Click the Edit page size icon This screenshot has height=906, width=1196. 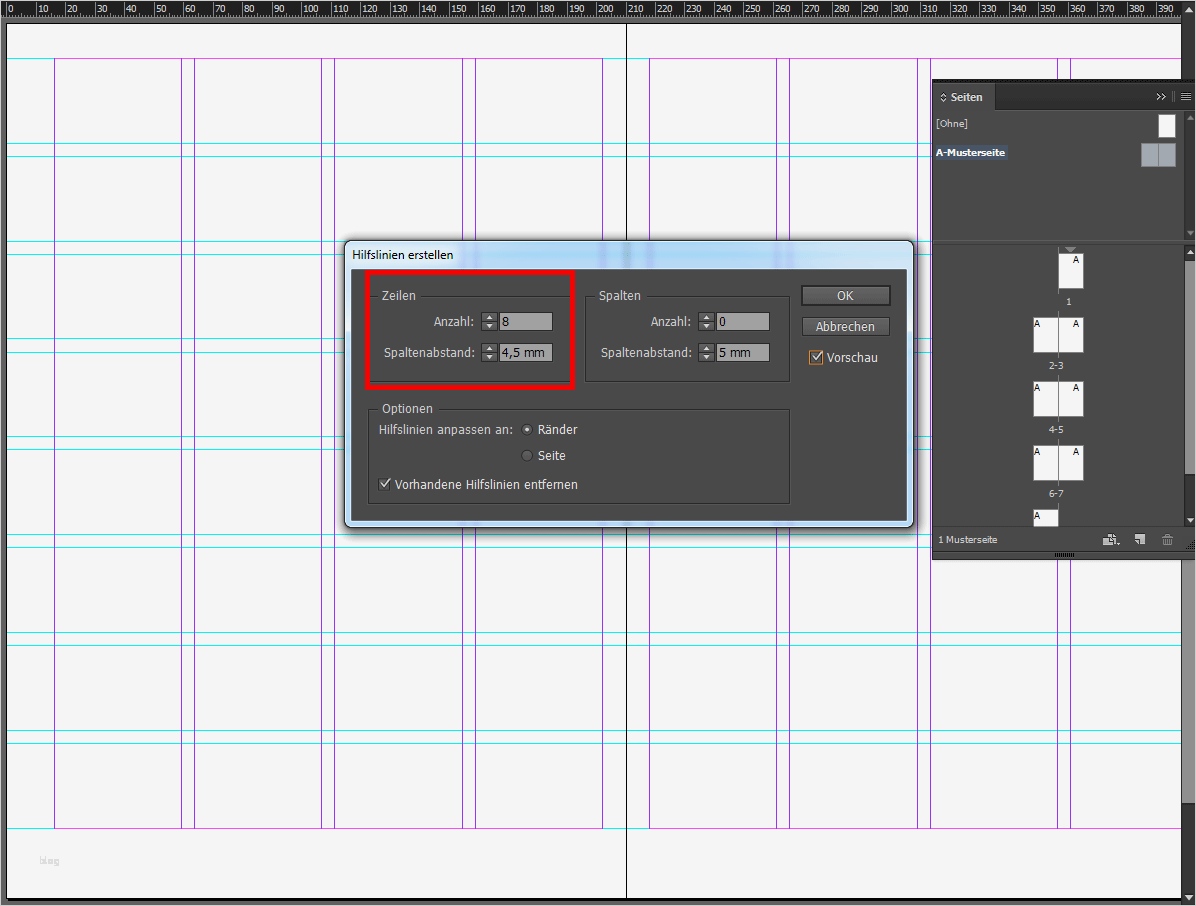1110,540
